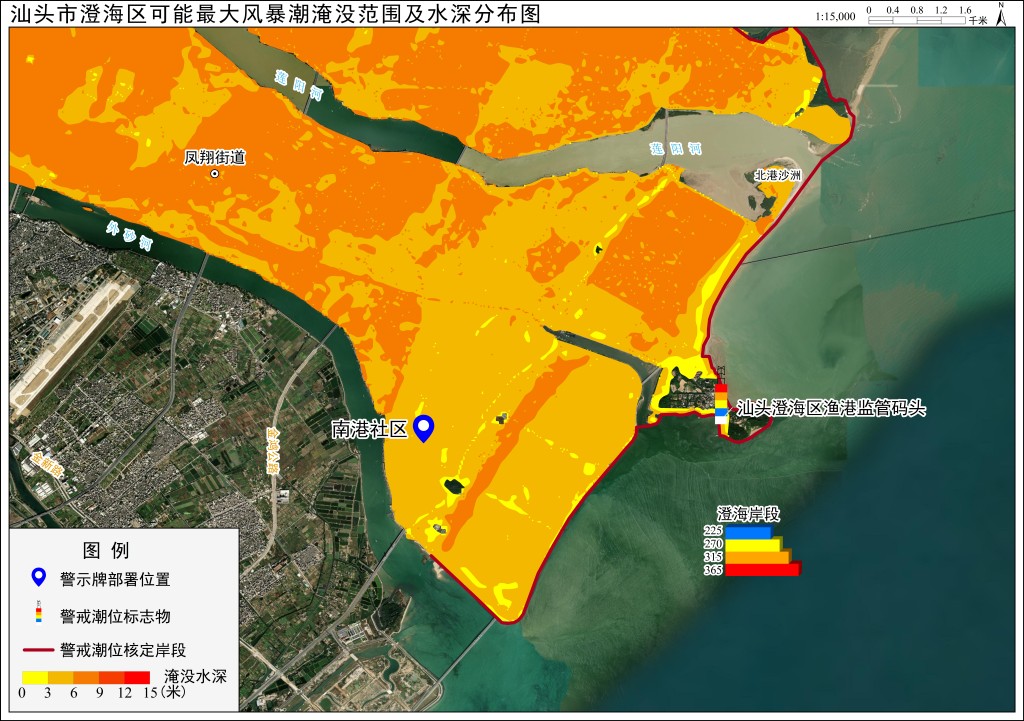Click the north arrow compass symbol
This screenshot has height=721, width=1024.
coord(1000,14)
